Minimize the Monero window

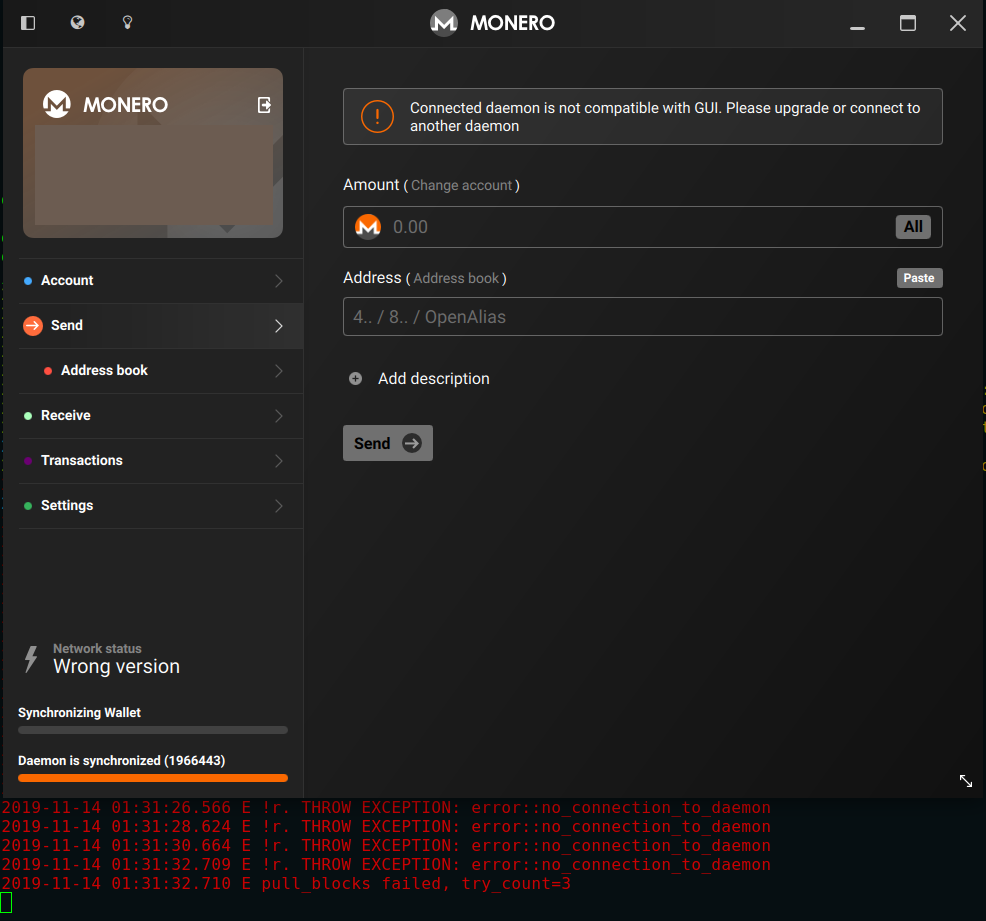857,28
